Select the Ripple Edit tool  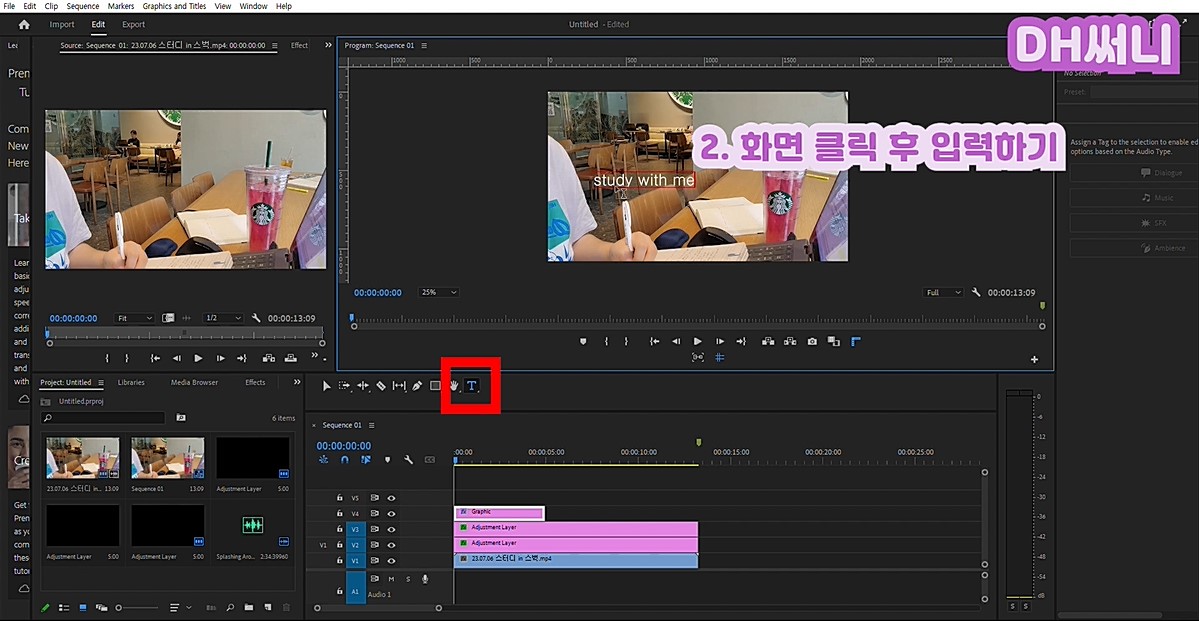pyautogui.click(x=362, y=386)
